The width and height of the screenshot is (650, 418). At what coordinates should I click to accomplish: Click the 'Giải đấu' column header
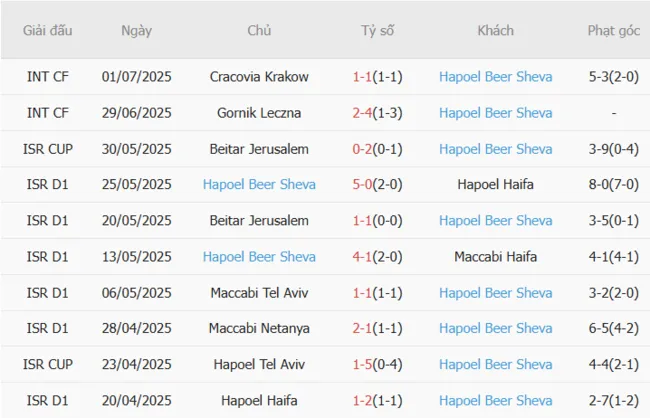coord(47,31)
